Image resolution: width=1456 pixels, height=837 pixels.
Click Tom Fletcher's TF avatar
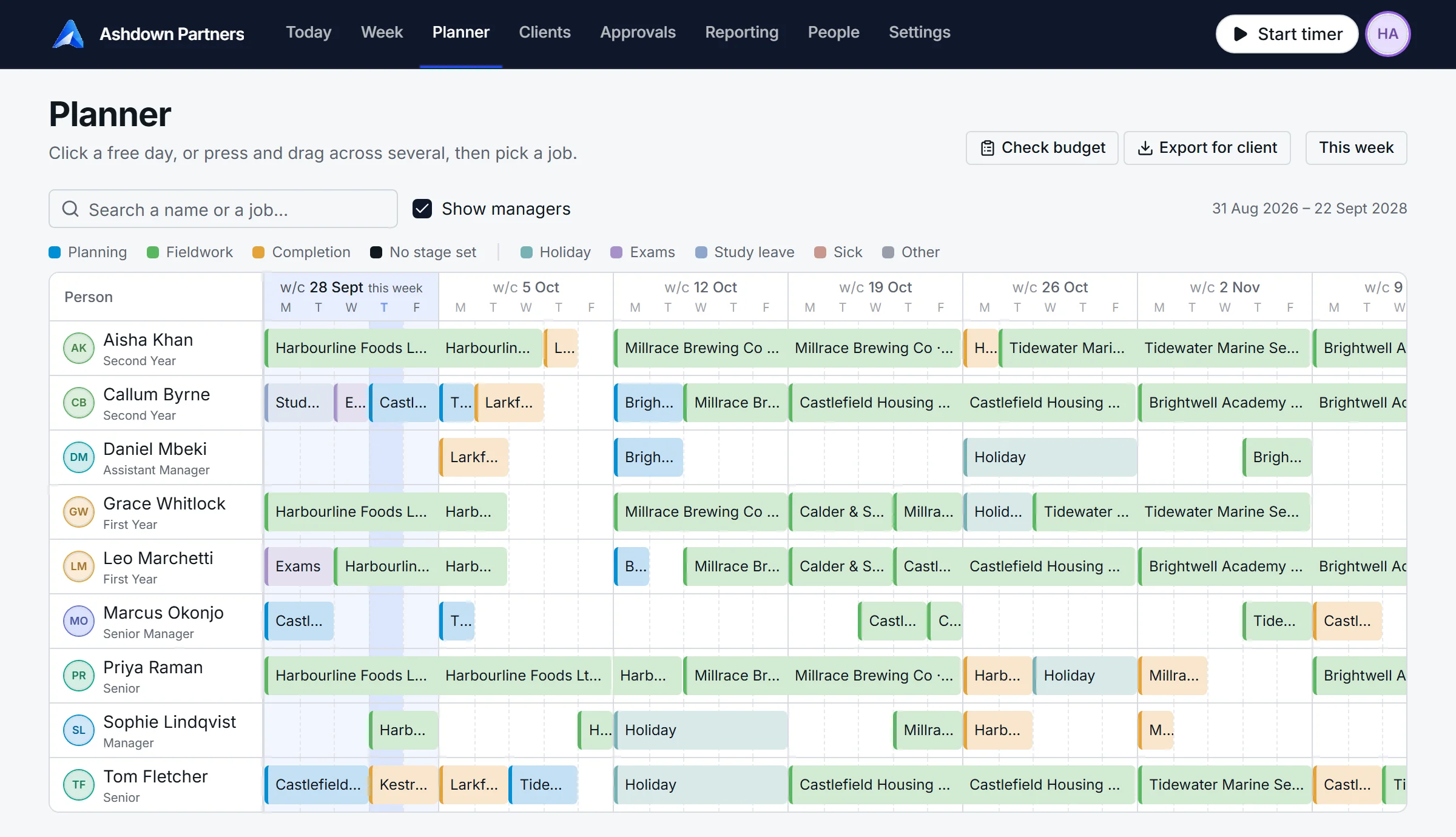tap(79, 785)
